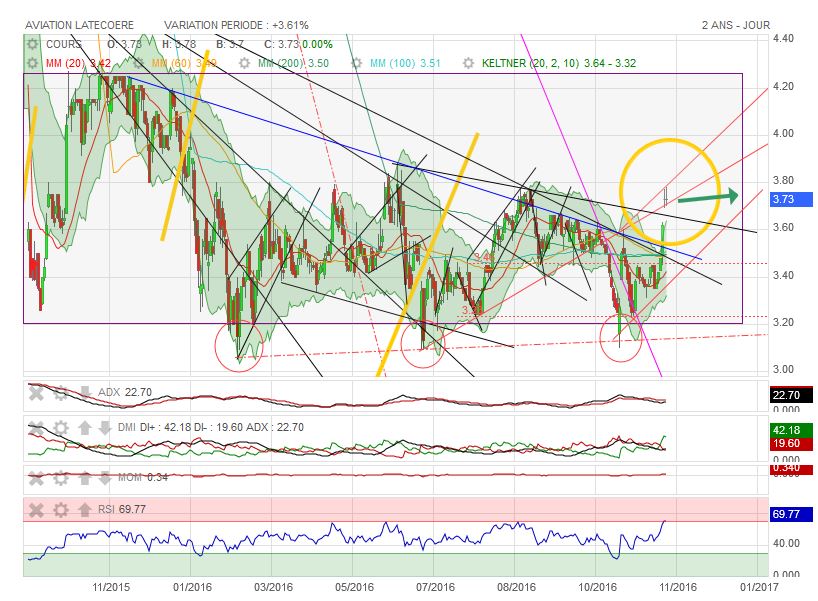This screenshot has width=818, height=601.
Task: Move the MOM panel down
Action: coord(105,477)
